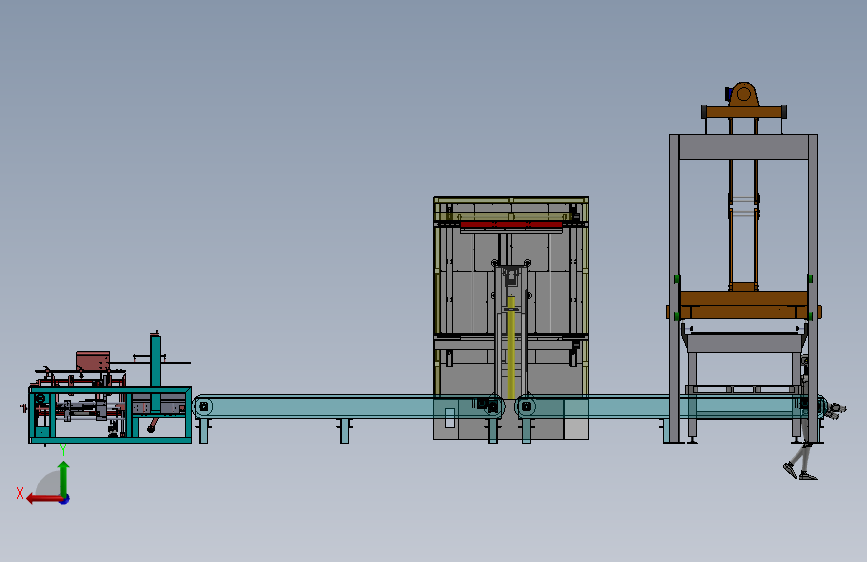Select the gray top crossbeam of the gantry frame

coord(743,147)
